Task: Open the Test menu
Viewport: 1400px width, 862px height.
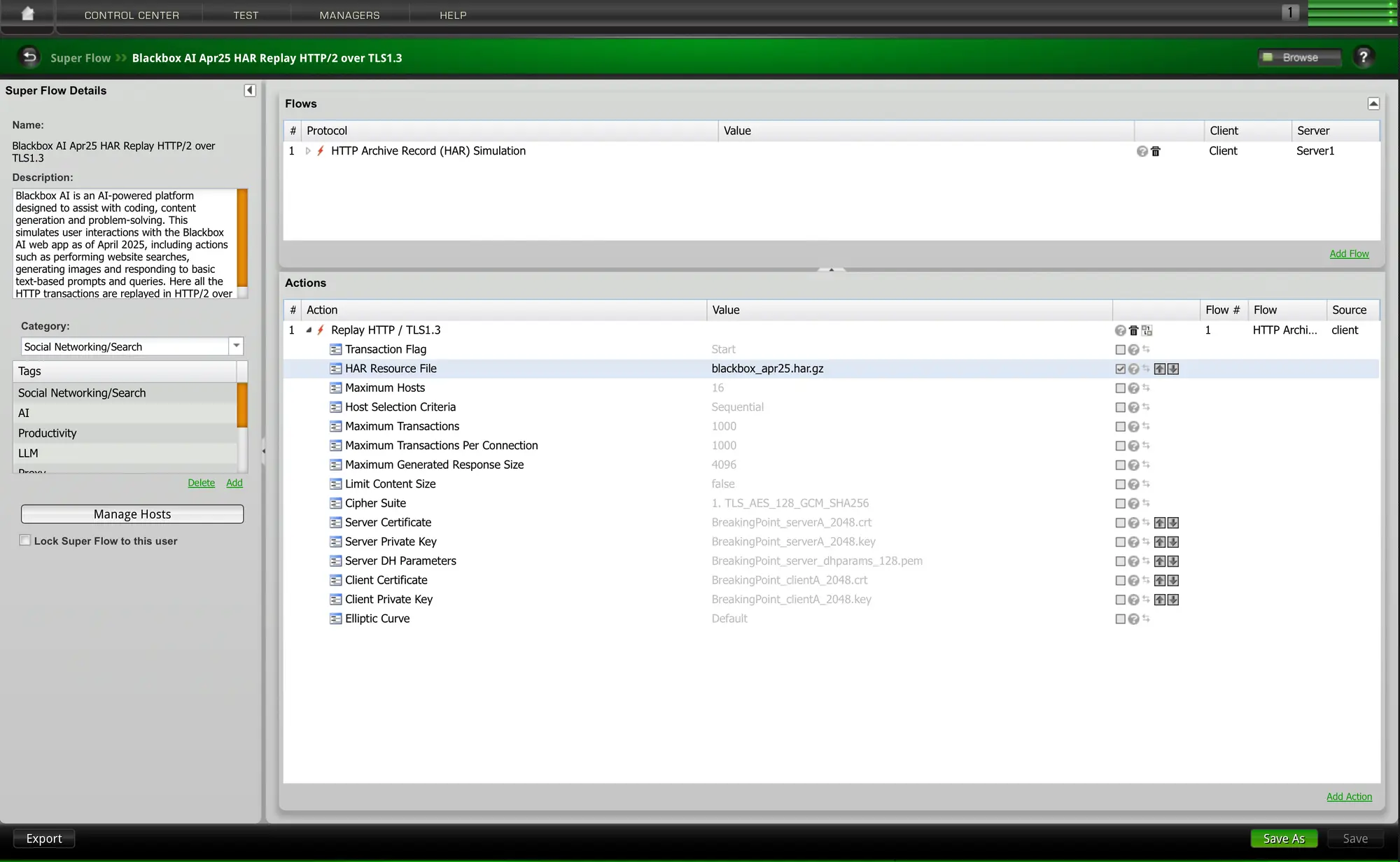Action: 246,15
